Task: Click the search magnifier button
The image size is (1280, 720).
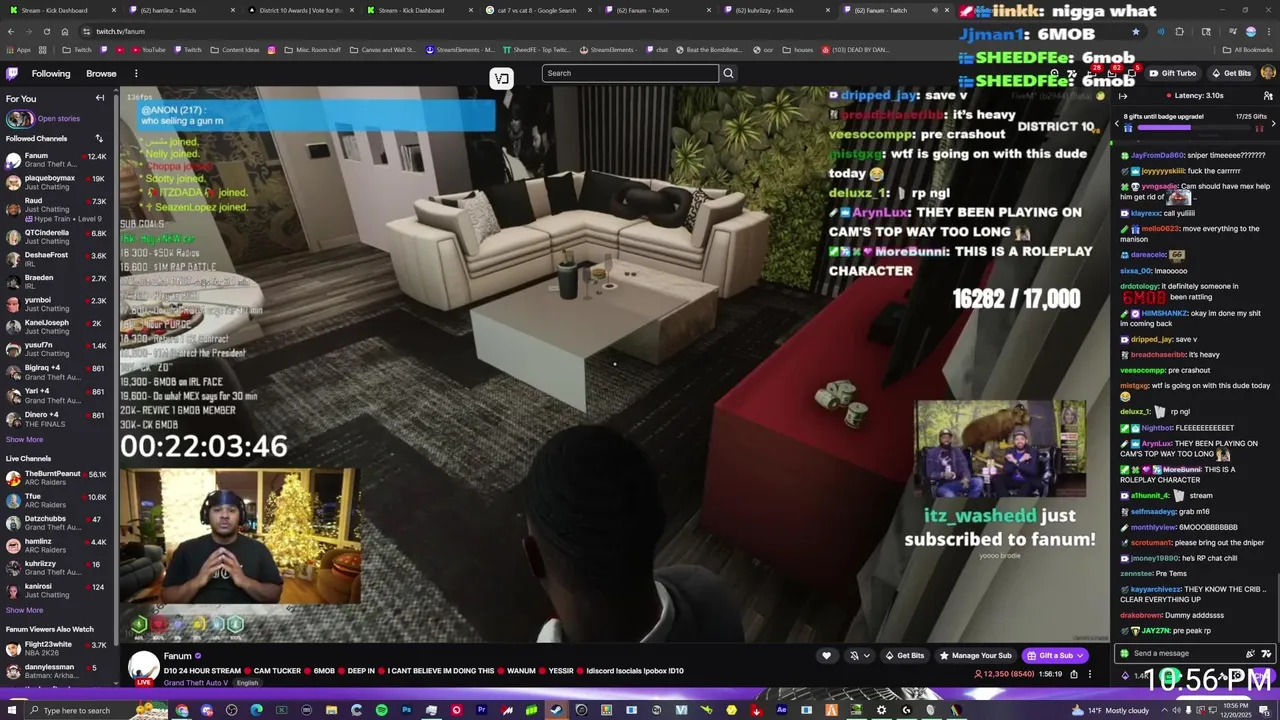Action: 728,73
